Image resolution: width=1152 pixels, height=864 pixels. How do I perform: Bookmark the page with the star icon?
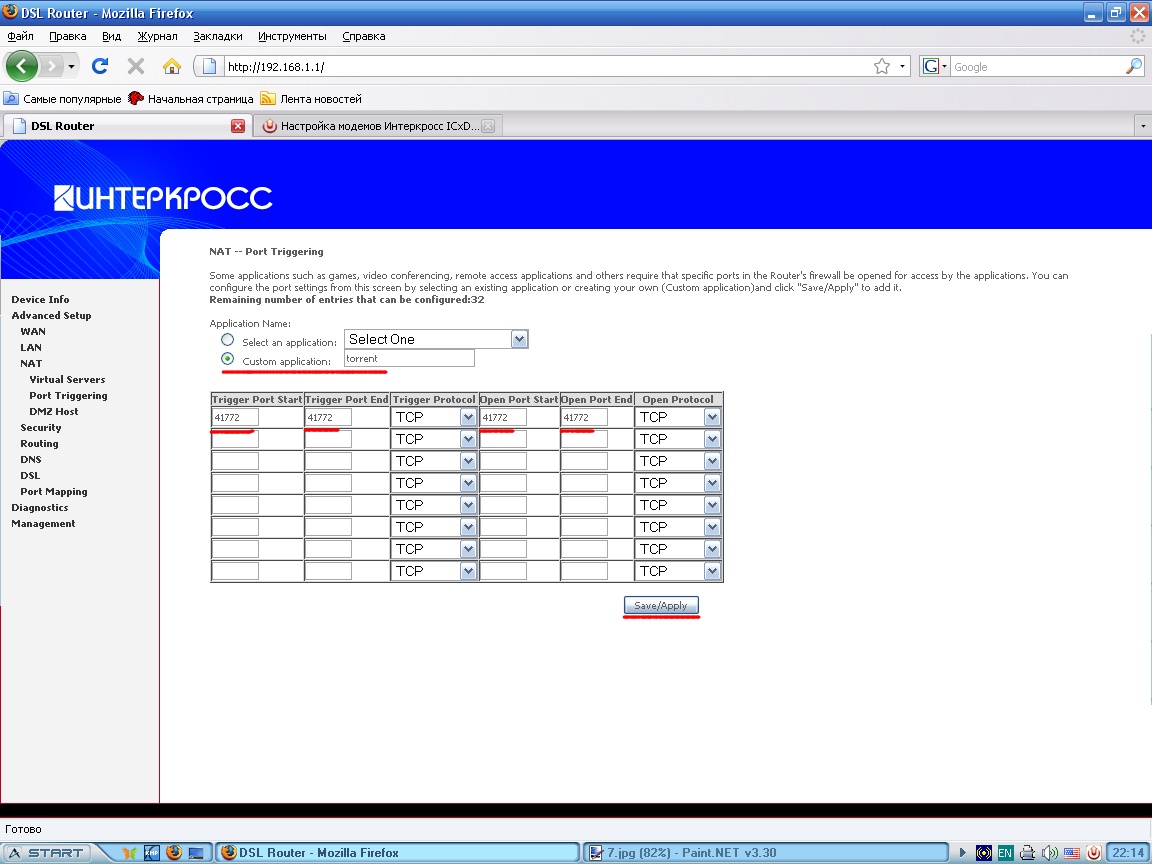(881, 66)
